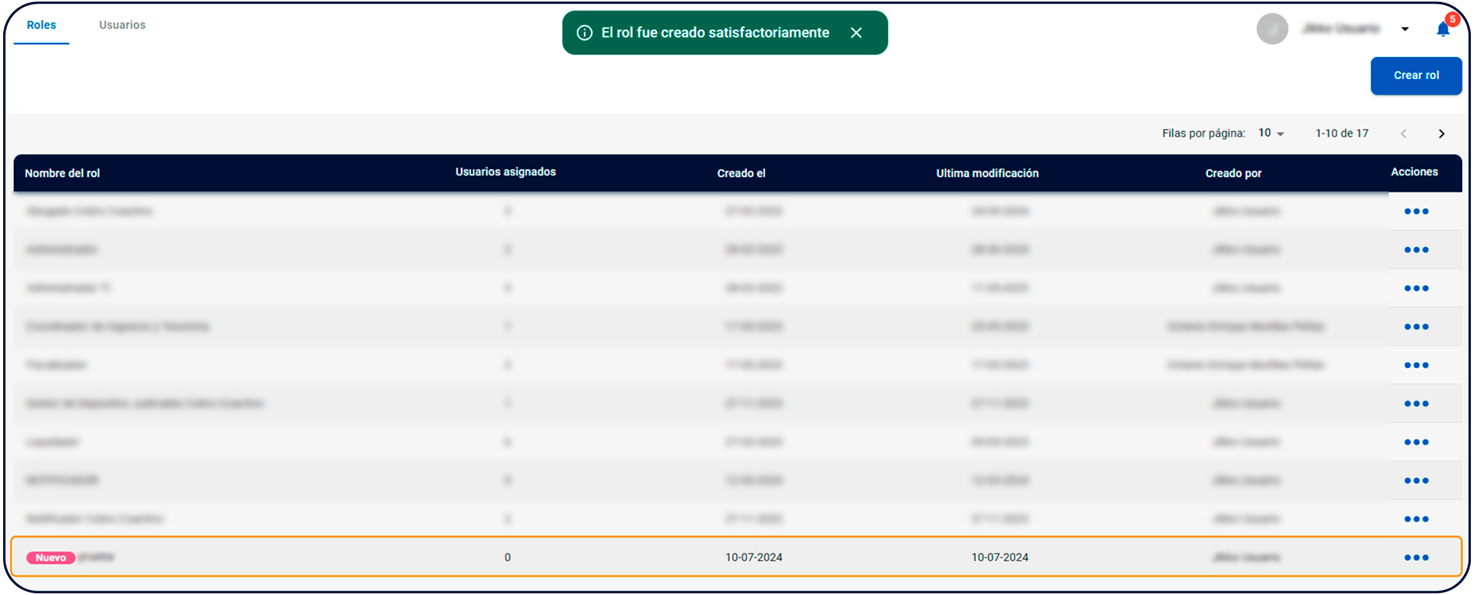
Task: Click the Creado el column header
Action: point(741,173)
